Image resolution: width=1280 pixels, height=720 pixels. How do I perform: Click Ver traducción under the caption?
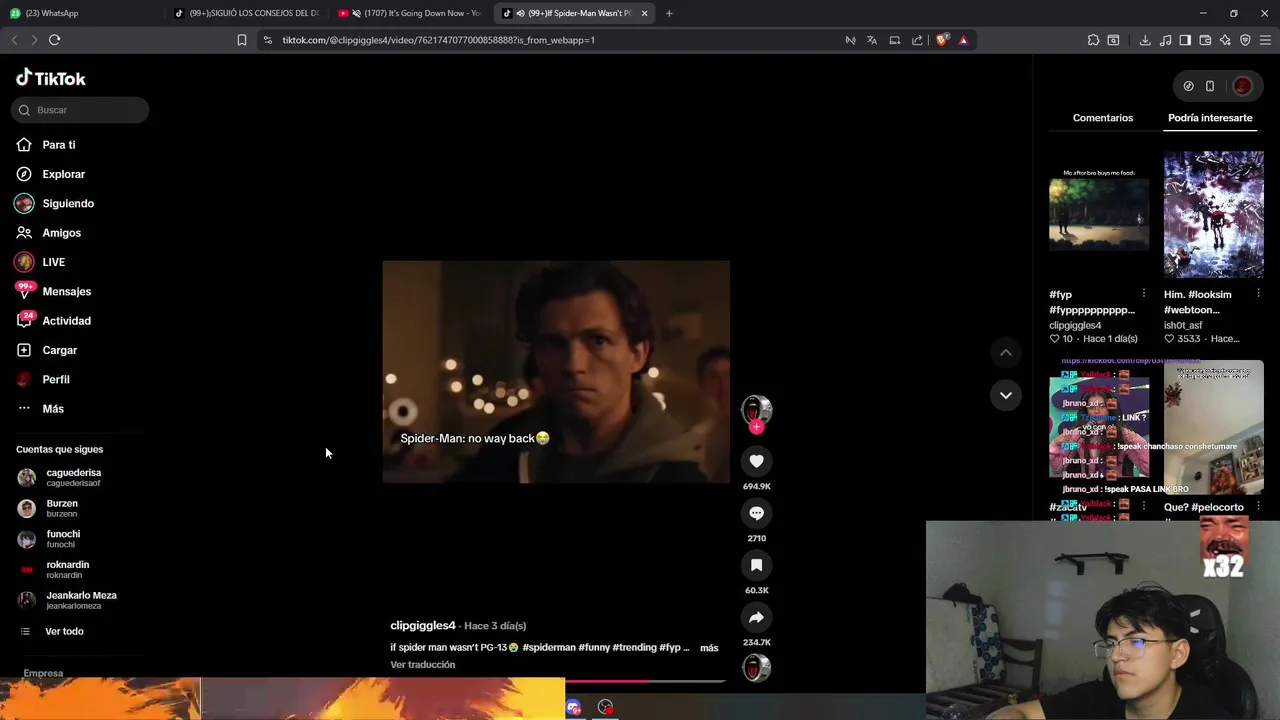423,665
